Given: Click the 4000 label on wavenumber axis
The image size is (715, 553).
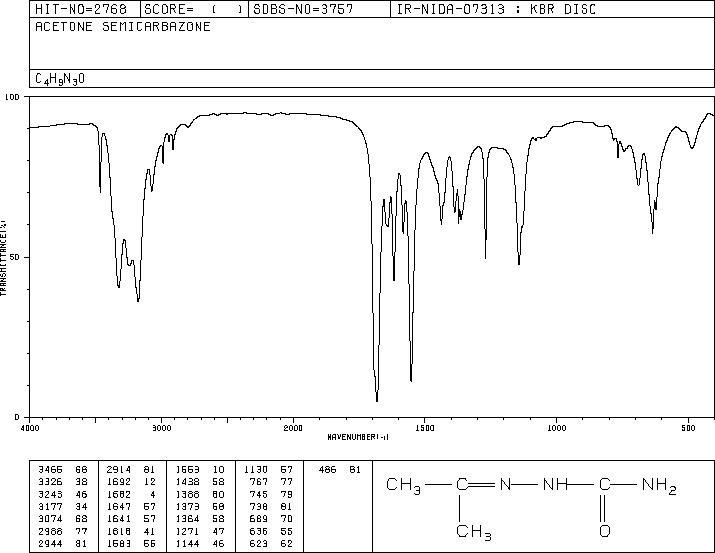Looking at the screenshot, I should point(29,428).
